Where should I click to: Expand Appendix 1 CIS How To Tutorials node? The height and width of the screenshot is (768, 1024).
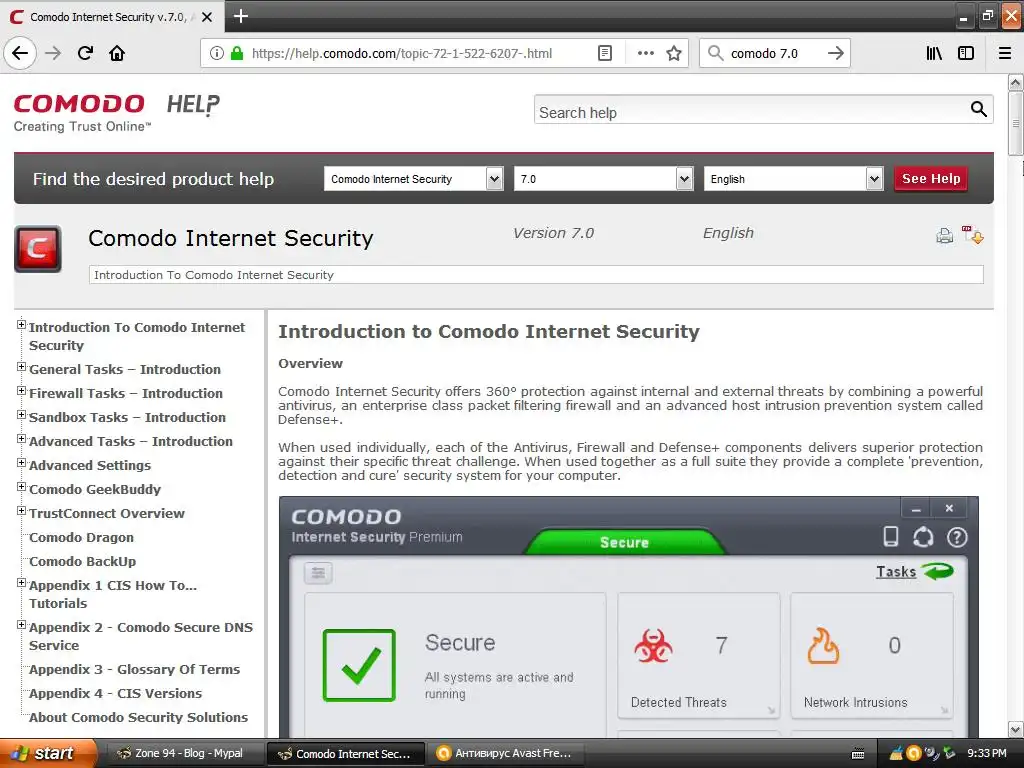tap(22, 583)
